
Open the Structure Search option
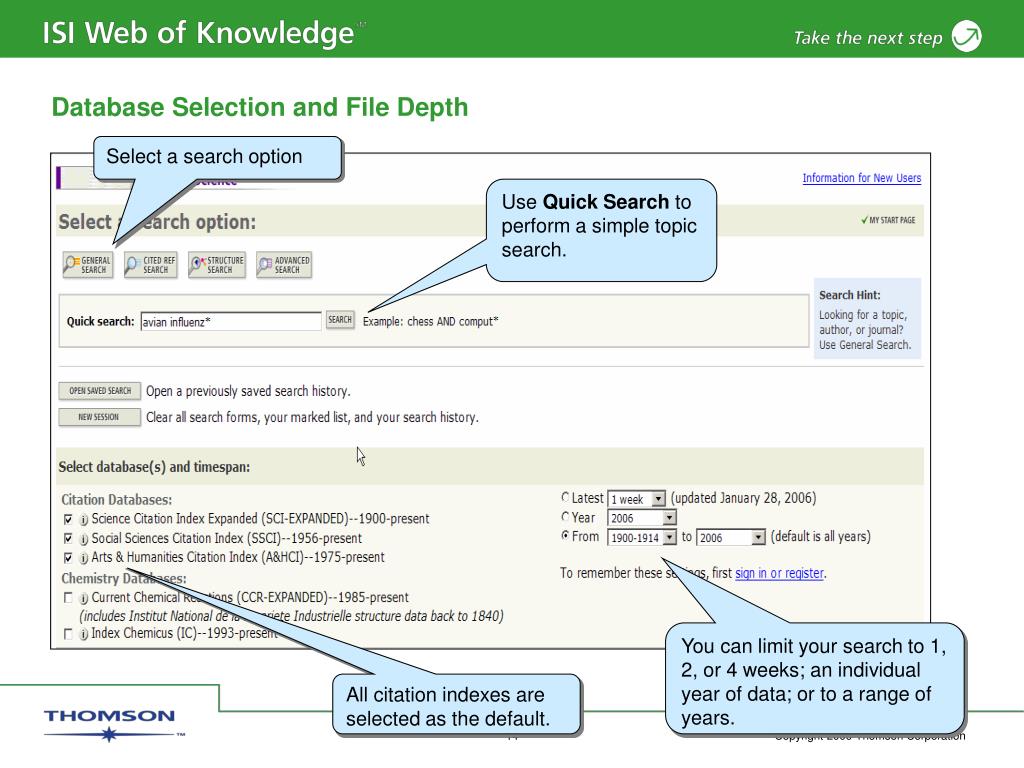click(x=217, y=265)
